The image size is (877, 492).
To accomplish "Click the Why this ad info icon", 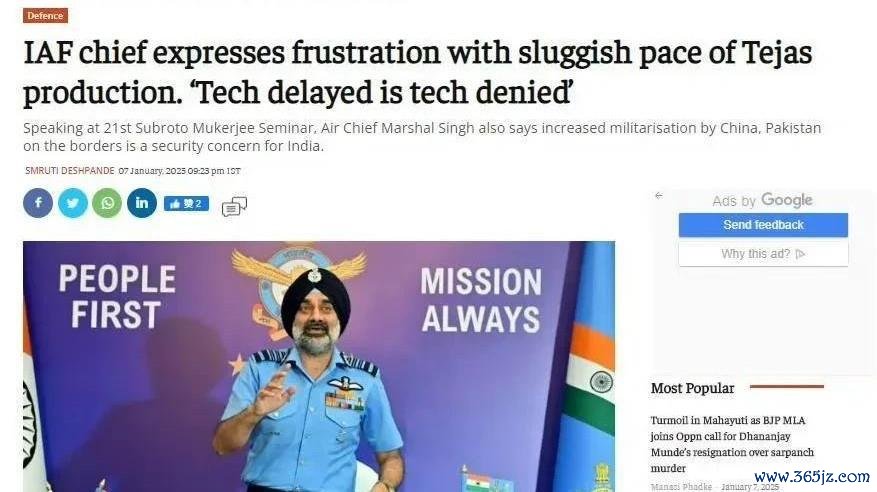I will 800,254.
